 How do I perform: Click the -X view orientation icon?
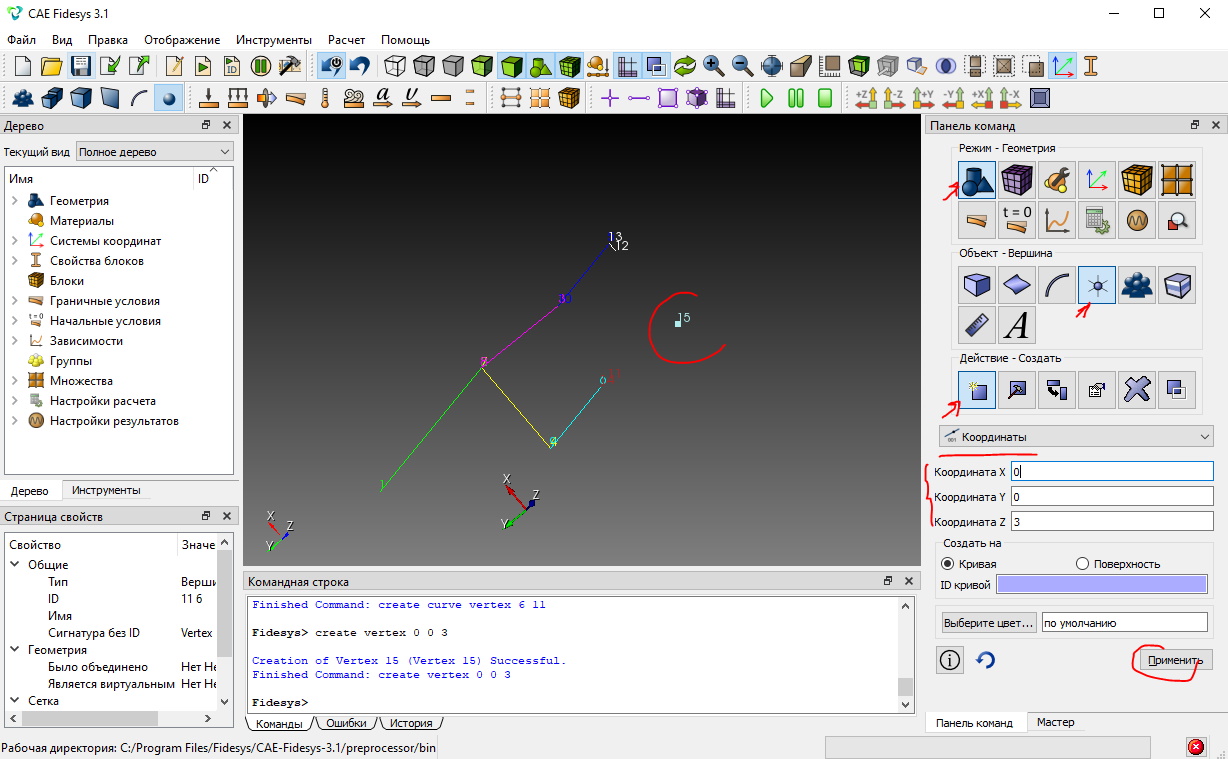click(1010, 98)
